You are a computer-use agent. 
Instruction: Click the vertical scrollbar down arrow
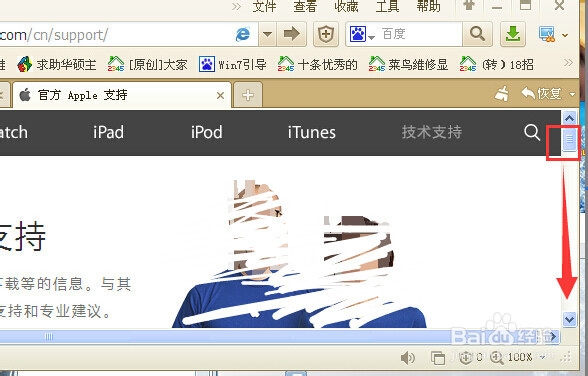point(570,319)
